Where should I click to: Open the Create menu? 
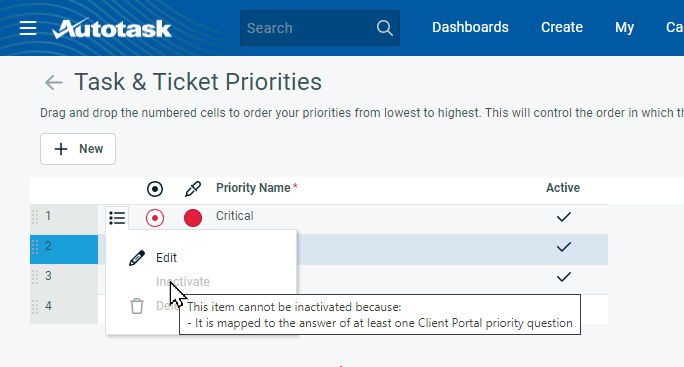tap(562, 27)
